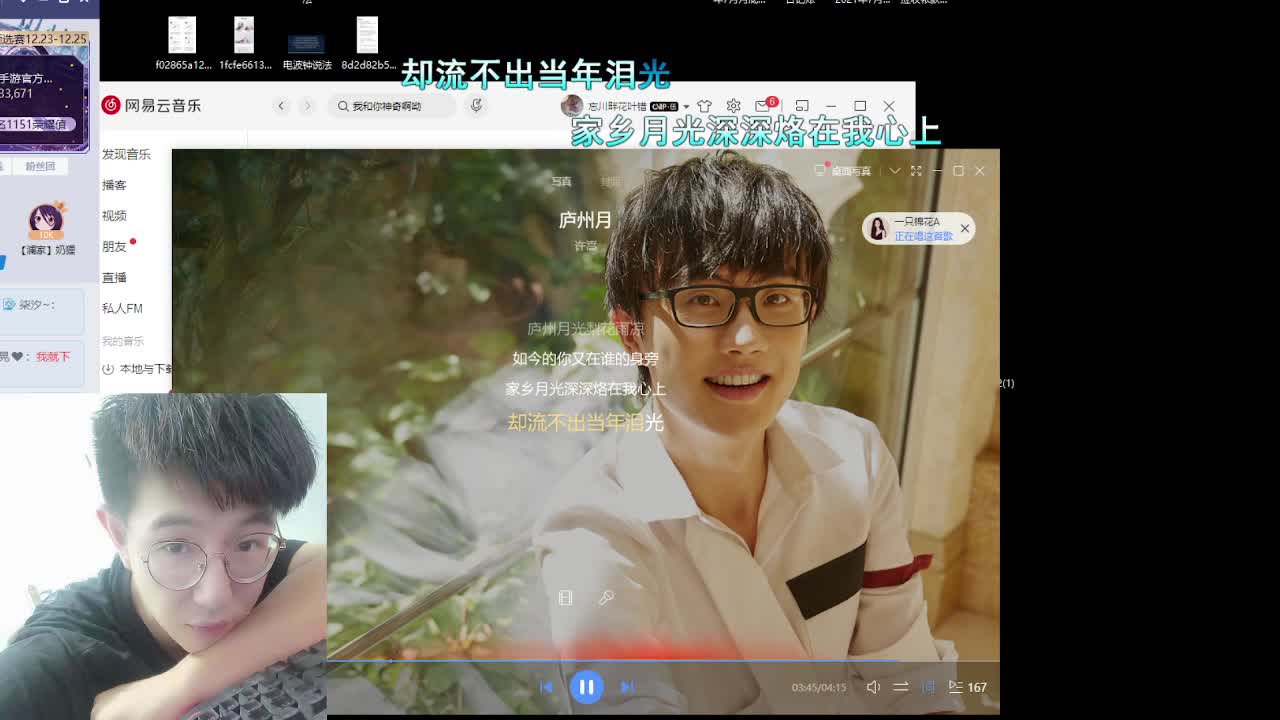
Task: Open the messages mail icon
Action: point(764,106)
